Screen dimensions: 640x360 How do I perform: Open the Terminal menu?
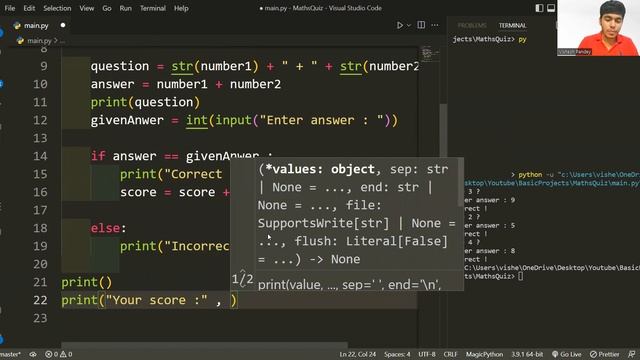(153, 8)
